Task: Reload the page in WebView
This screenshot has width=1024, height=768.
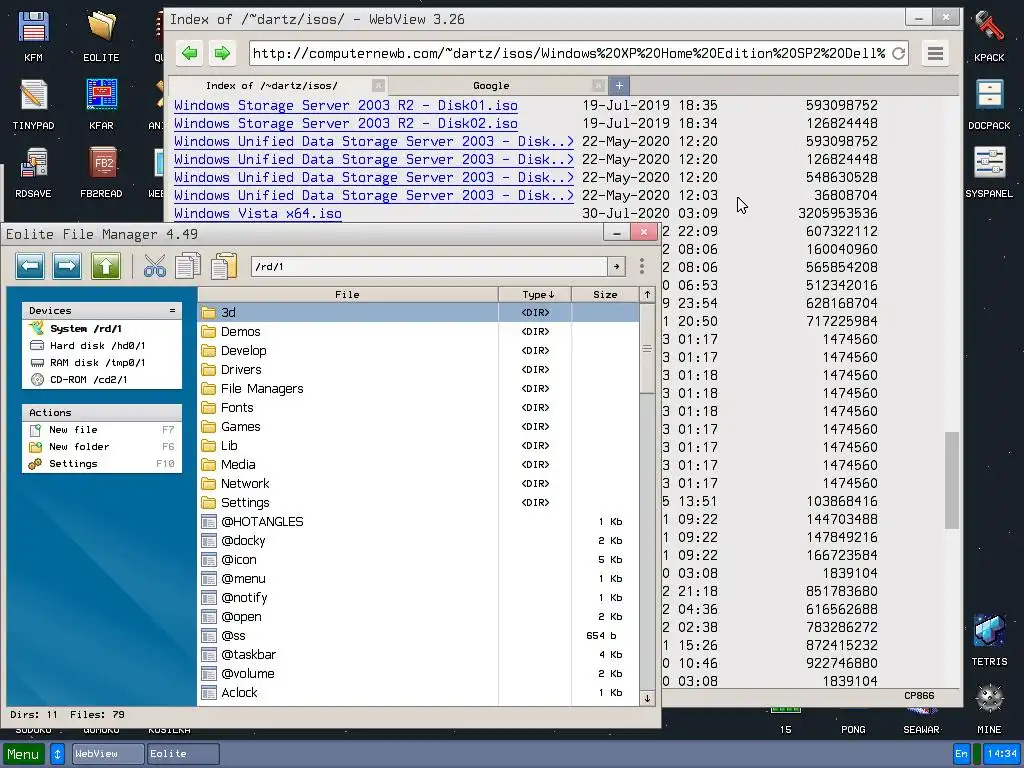Action: [899, 54]
